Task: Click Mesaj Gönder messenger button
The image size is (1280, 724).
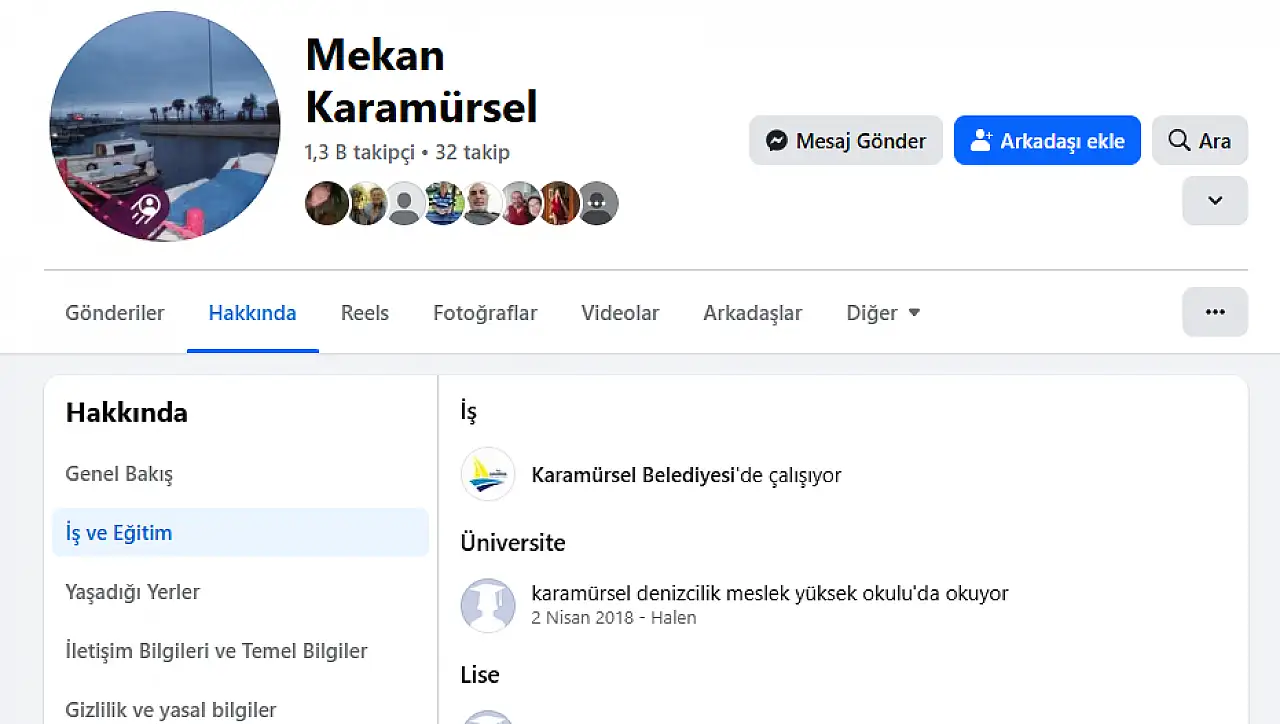Action: pyautogui.click(x=846, y=141)
